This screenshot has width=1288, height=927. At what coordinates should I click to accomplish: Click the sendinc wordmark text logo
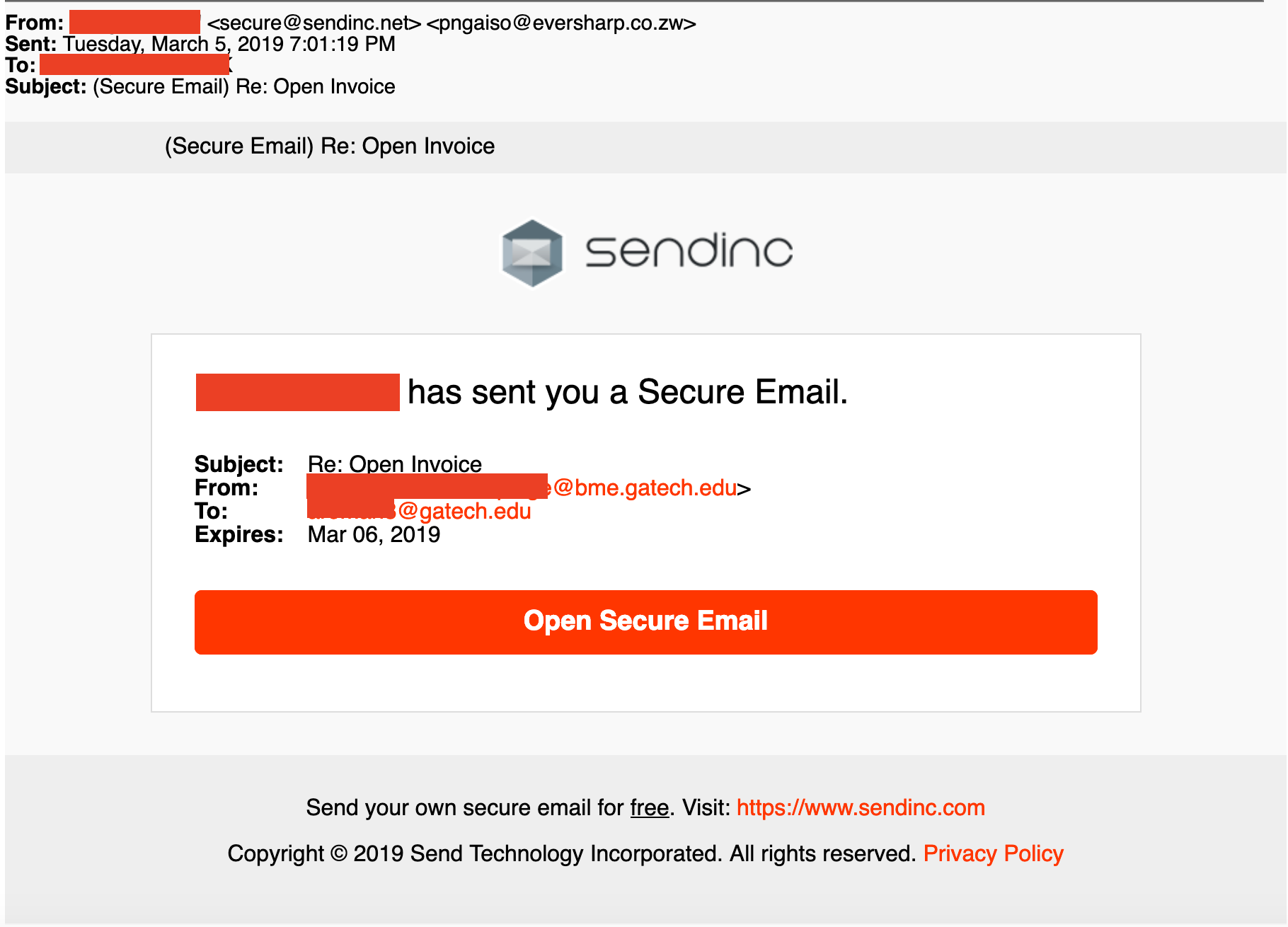689,251
